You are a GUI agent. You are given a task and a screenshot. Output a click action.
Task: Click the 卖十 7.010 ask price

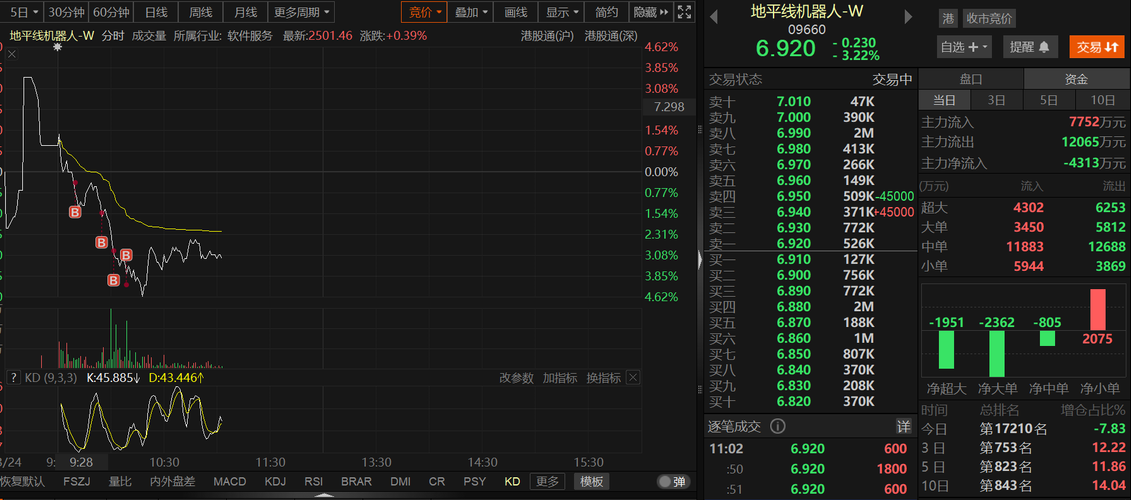[793, 102]
